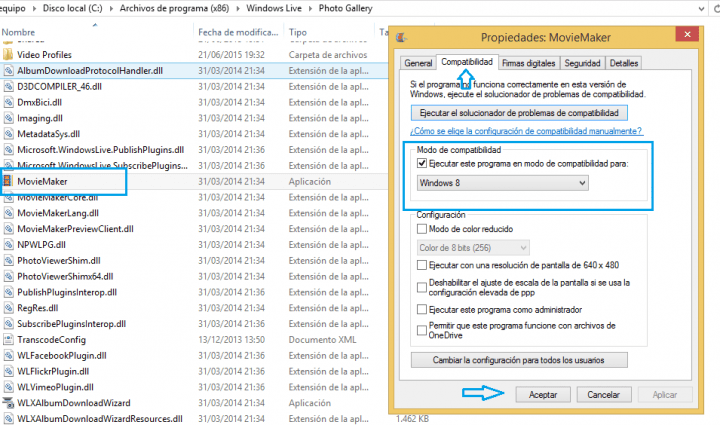Enable Ejecutar este programa como administrador
Screen dimensions: 720x425
pos(422,309)
